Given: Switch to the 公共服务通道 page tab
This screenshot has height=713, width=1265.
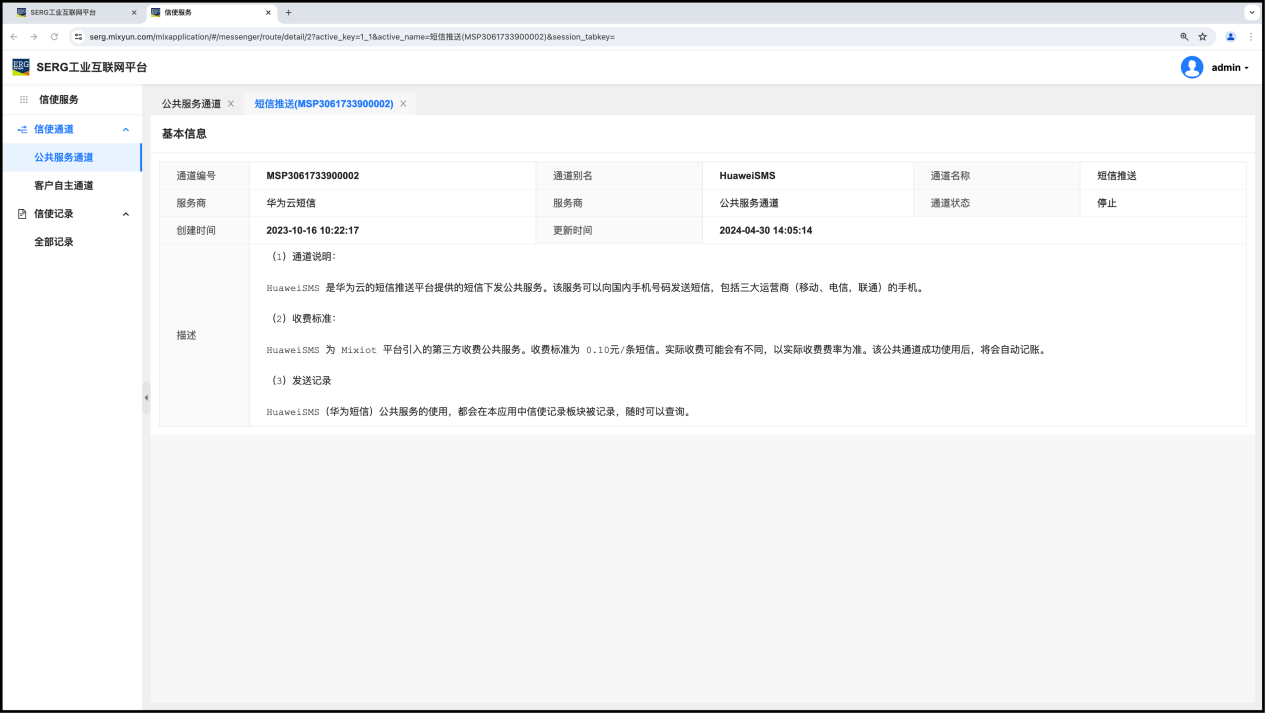Looking at the screenshot, I should point(191,104).
